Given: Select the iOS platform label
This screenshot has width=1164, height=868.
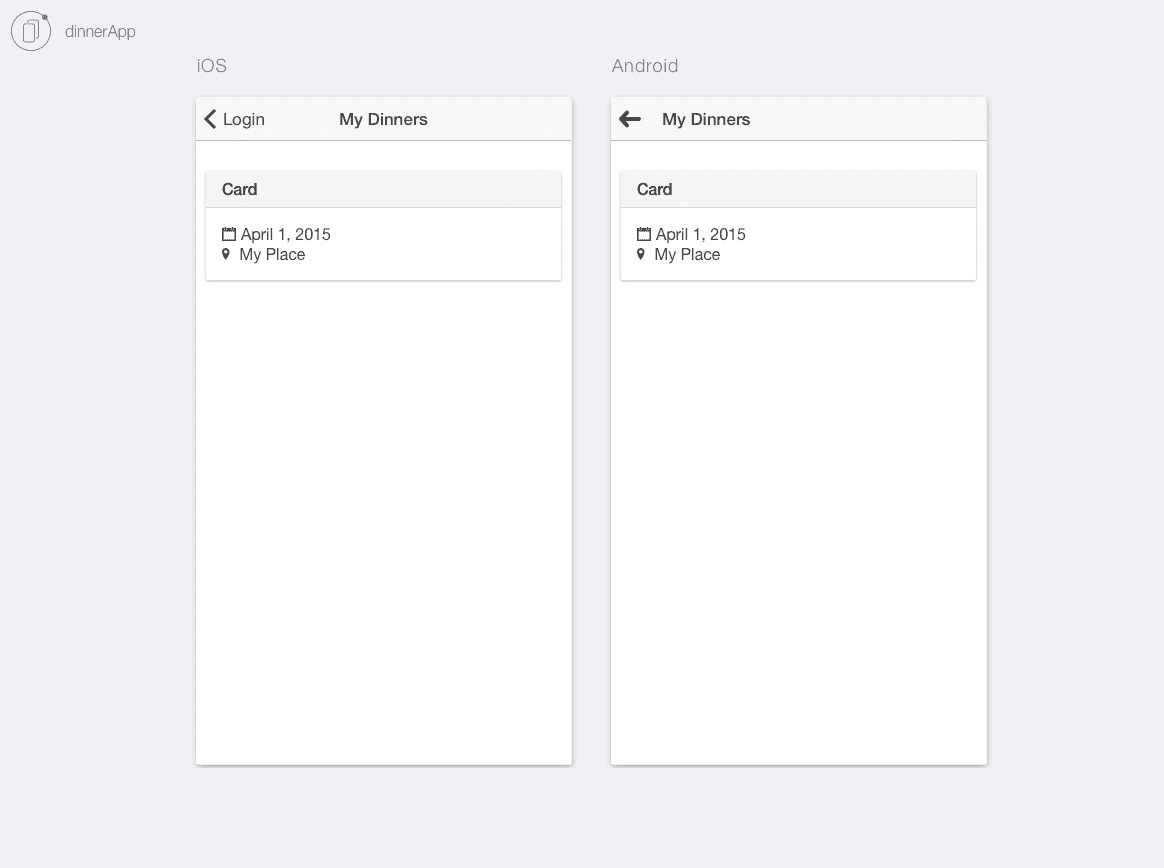Looking at the screenshot, I should point(212,66).
